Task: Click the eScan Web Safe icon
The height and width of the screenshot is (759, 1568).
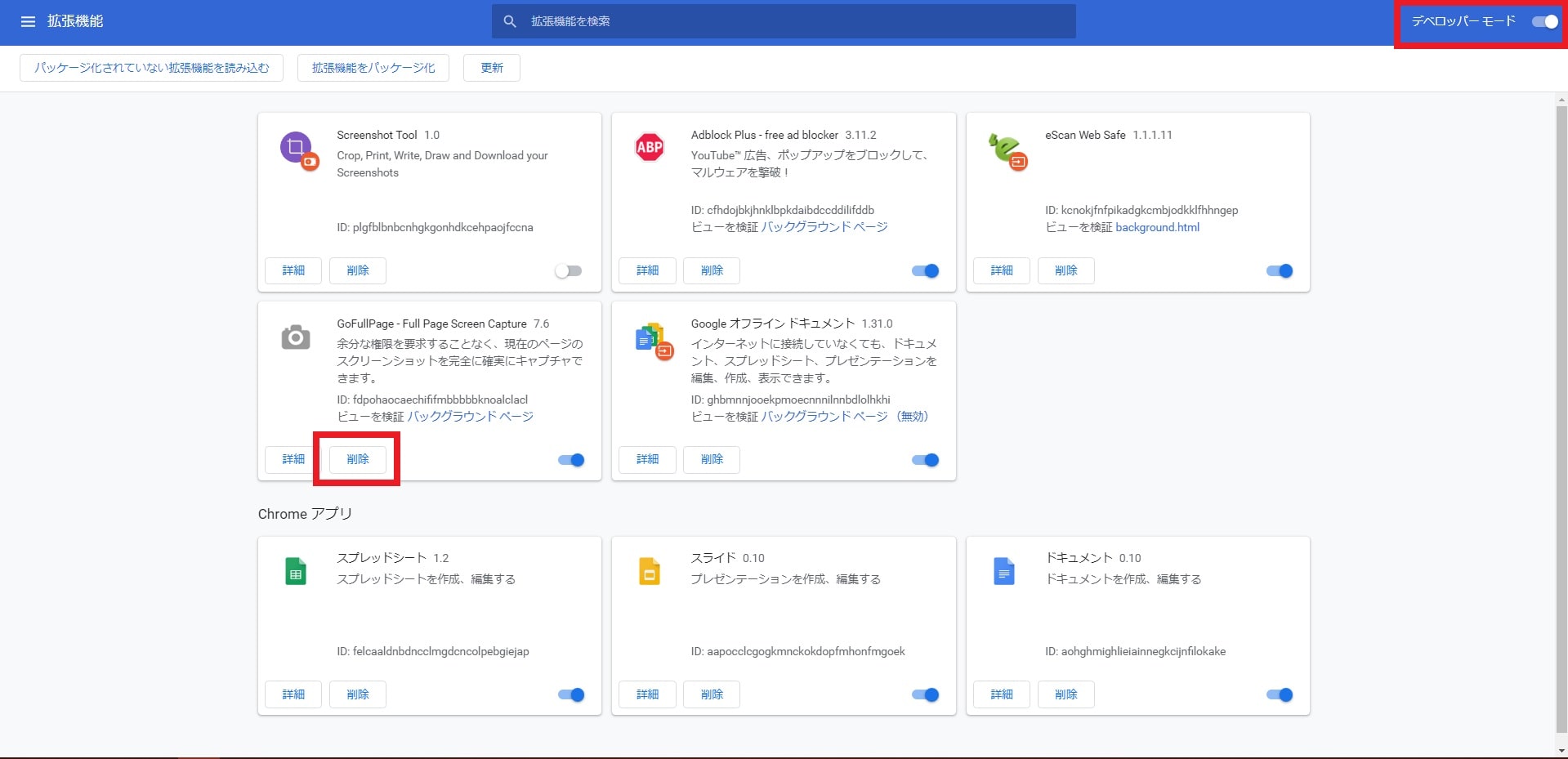Action: coord(1007,150)
